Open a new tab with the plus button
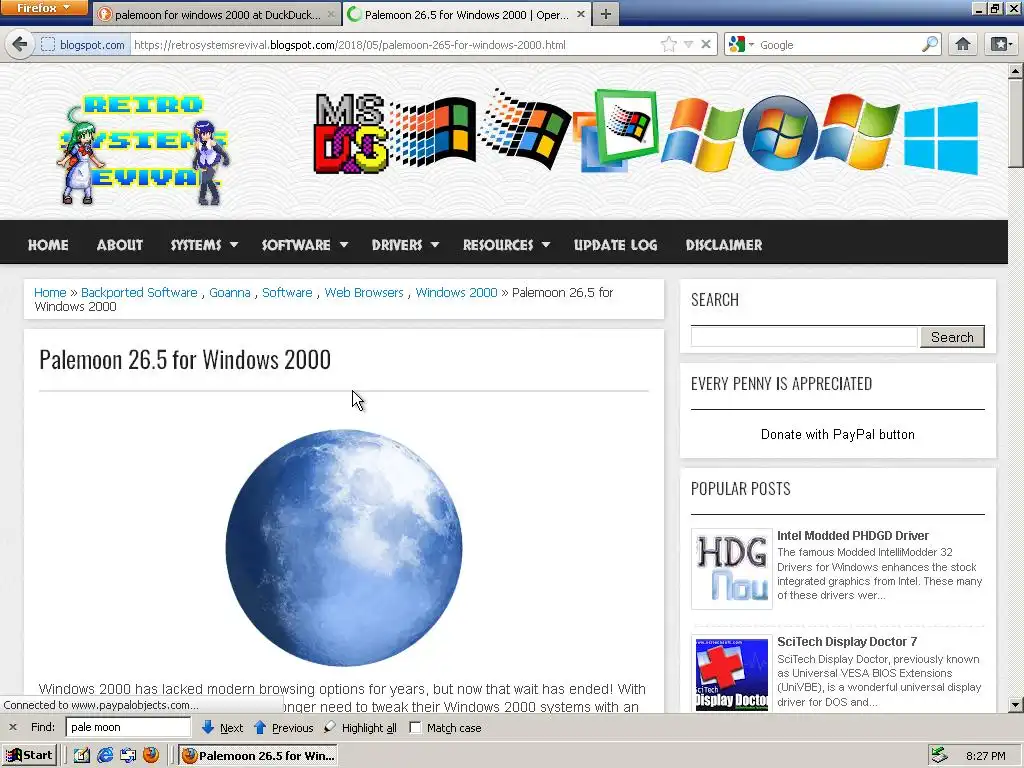 pos(606,14)
